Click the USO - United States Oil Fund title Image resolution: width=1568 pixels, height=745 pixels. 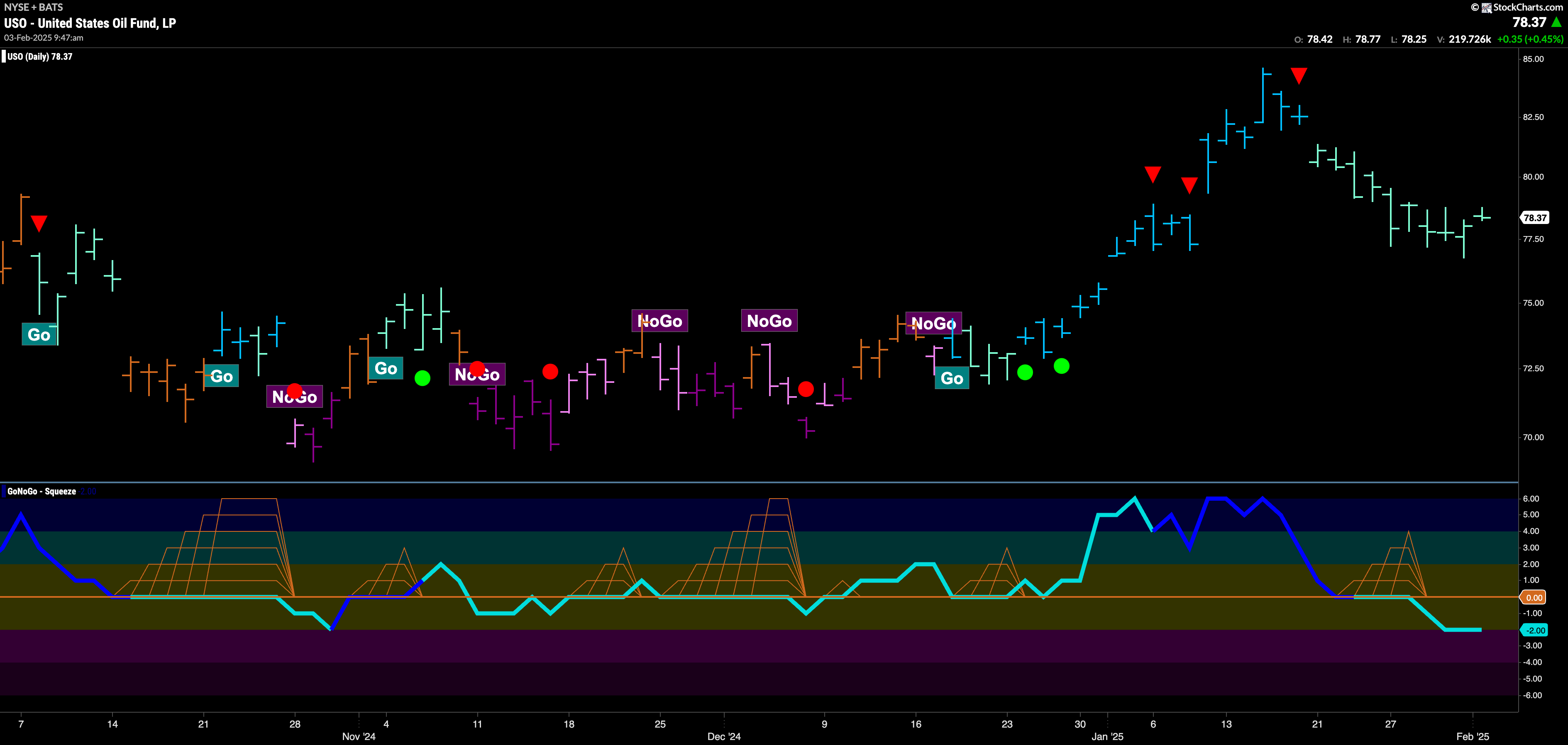click(x=90, y=23)
